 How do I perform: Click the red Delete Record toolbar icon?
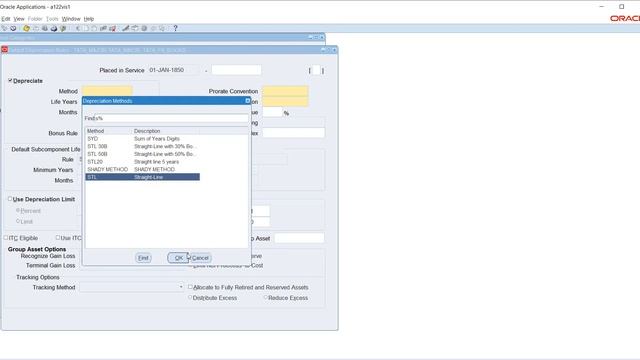(x=113, y=28)
